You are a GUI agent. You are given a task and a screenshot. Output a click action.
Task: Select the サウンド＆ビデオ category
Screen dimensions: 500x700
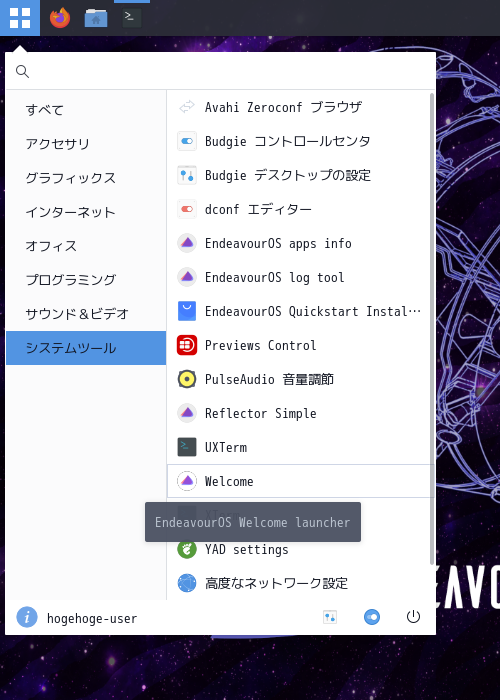click(86, 313)
